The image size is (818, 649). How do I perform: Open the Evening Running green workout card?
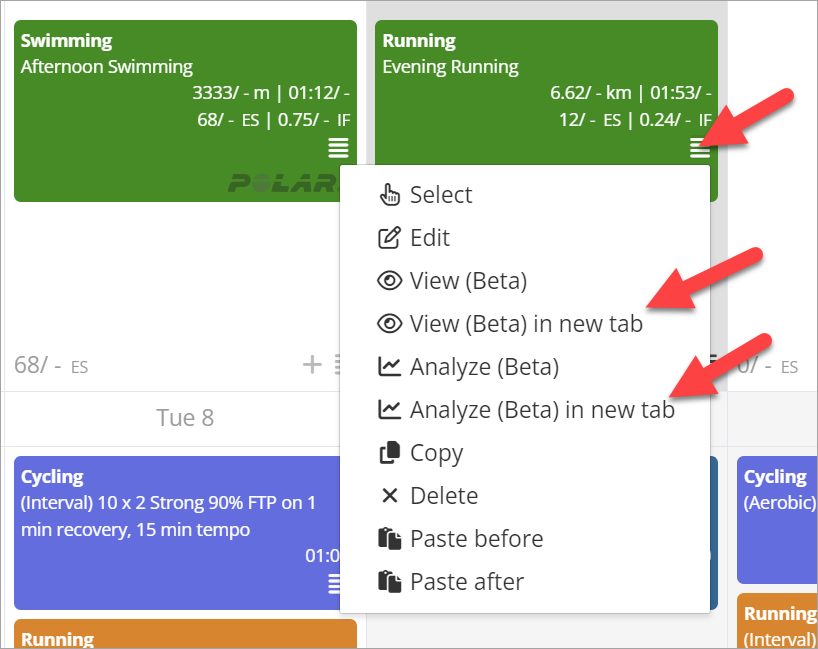click(x=546, y=92)
